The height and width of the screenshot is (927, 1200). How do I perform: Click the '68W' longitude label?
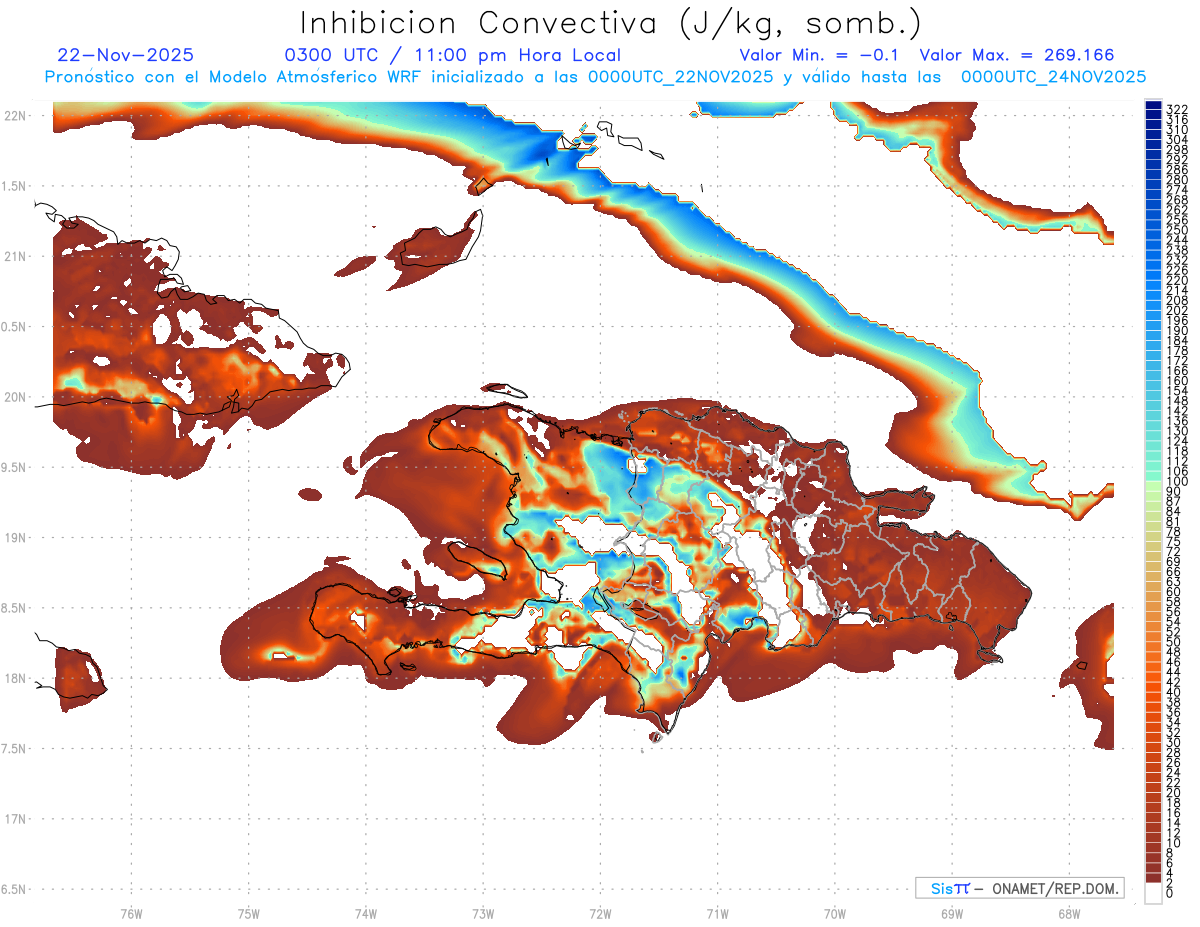click(1068, 912)
